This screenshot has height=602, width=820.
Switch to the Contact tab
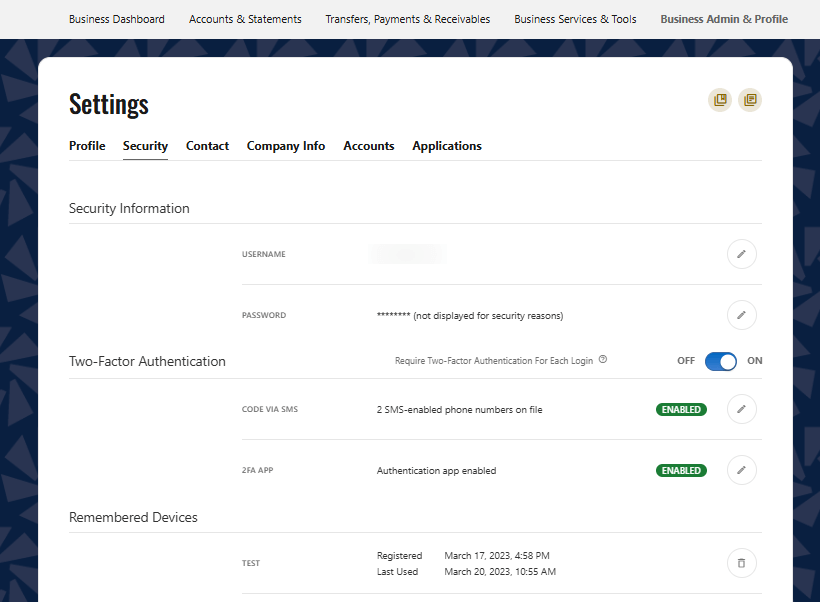207,146
